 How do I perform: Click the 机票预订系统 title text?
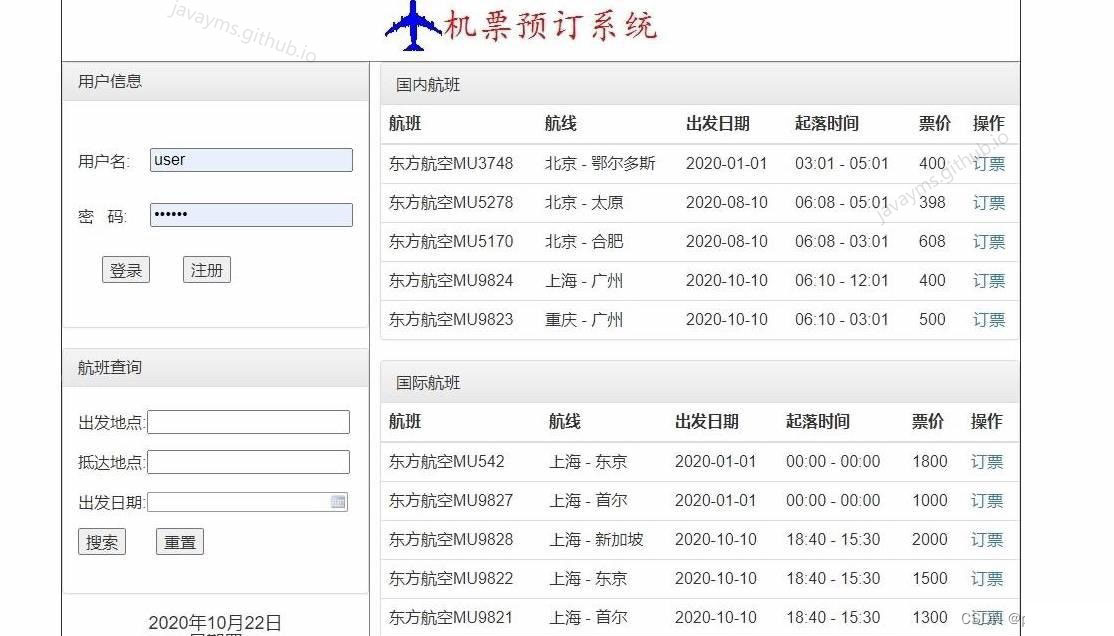click(x=551, y=26)
